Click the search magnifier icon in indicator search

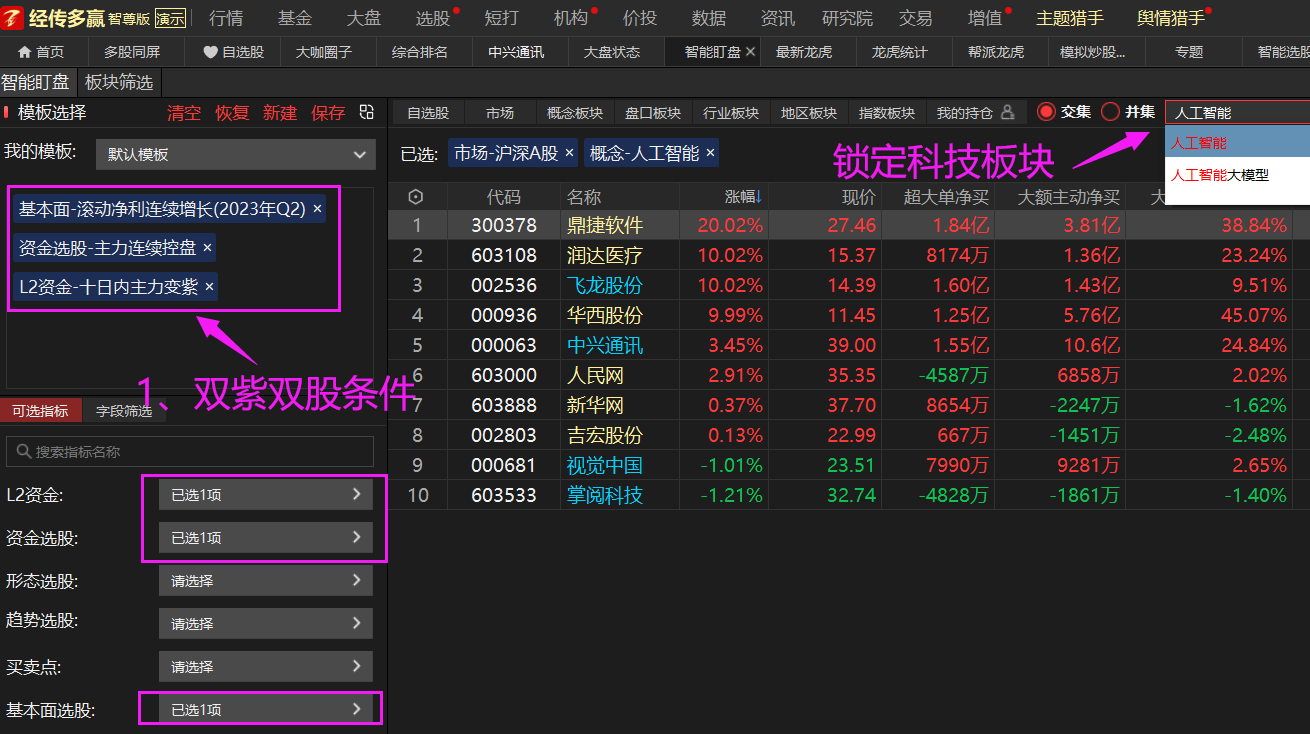pos(23,451)
